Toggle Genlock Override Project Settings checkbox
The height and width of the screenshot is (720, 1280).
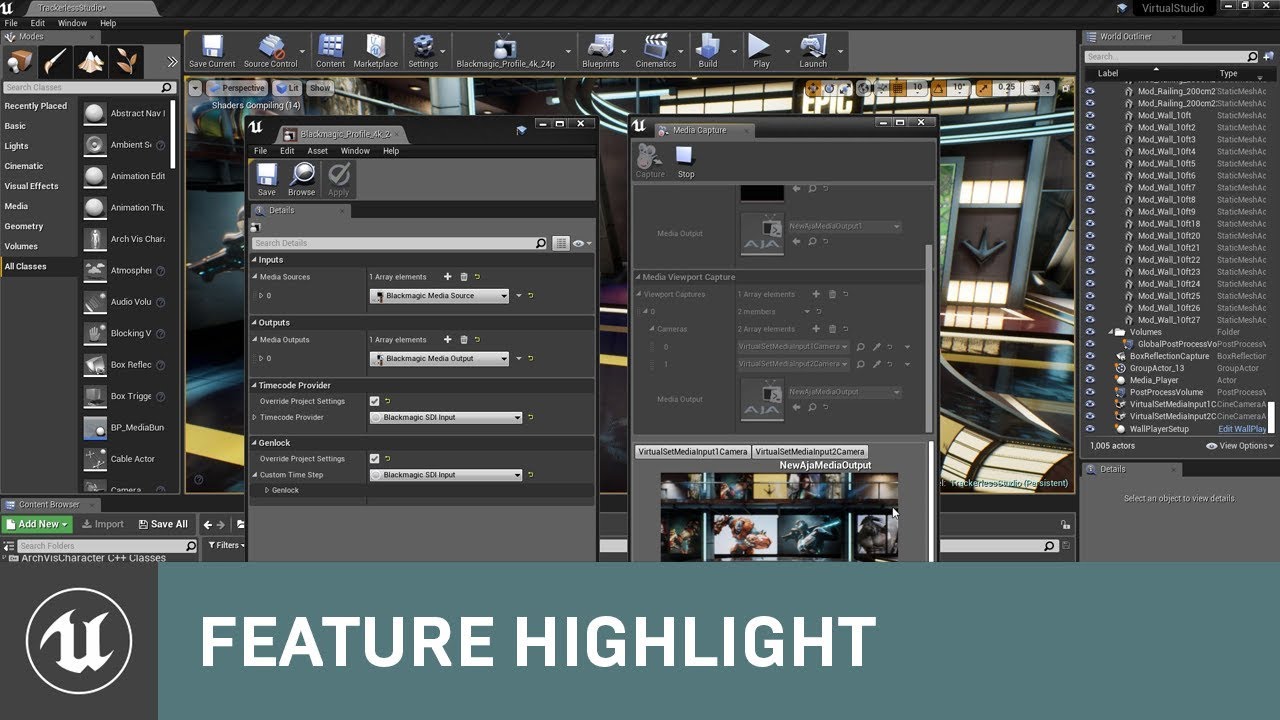(x=375, y=459)
